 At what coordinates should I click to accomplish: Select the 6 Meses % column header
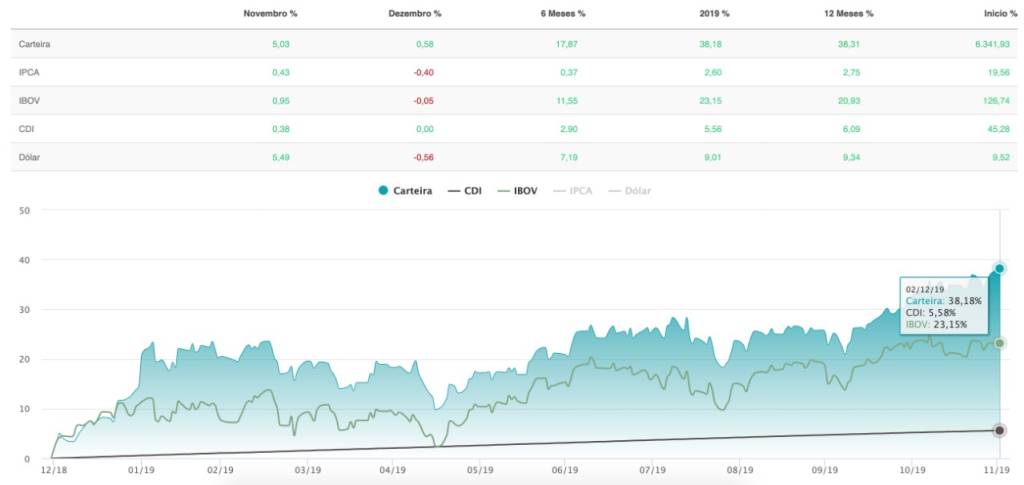pos(561,14)
